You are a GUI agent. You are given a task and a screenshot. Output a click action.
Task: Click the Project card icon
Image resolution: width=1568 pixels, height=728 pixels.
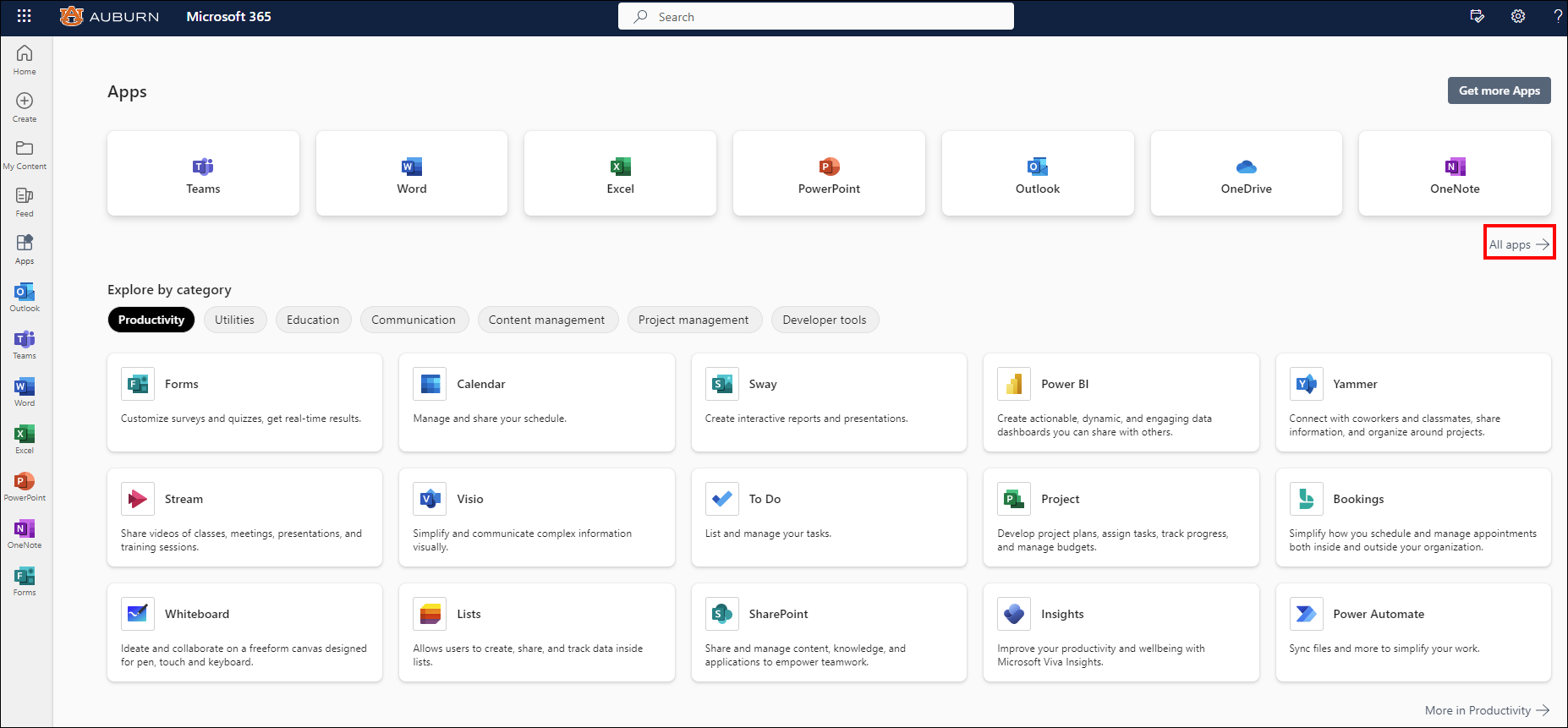point(1014,499)
